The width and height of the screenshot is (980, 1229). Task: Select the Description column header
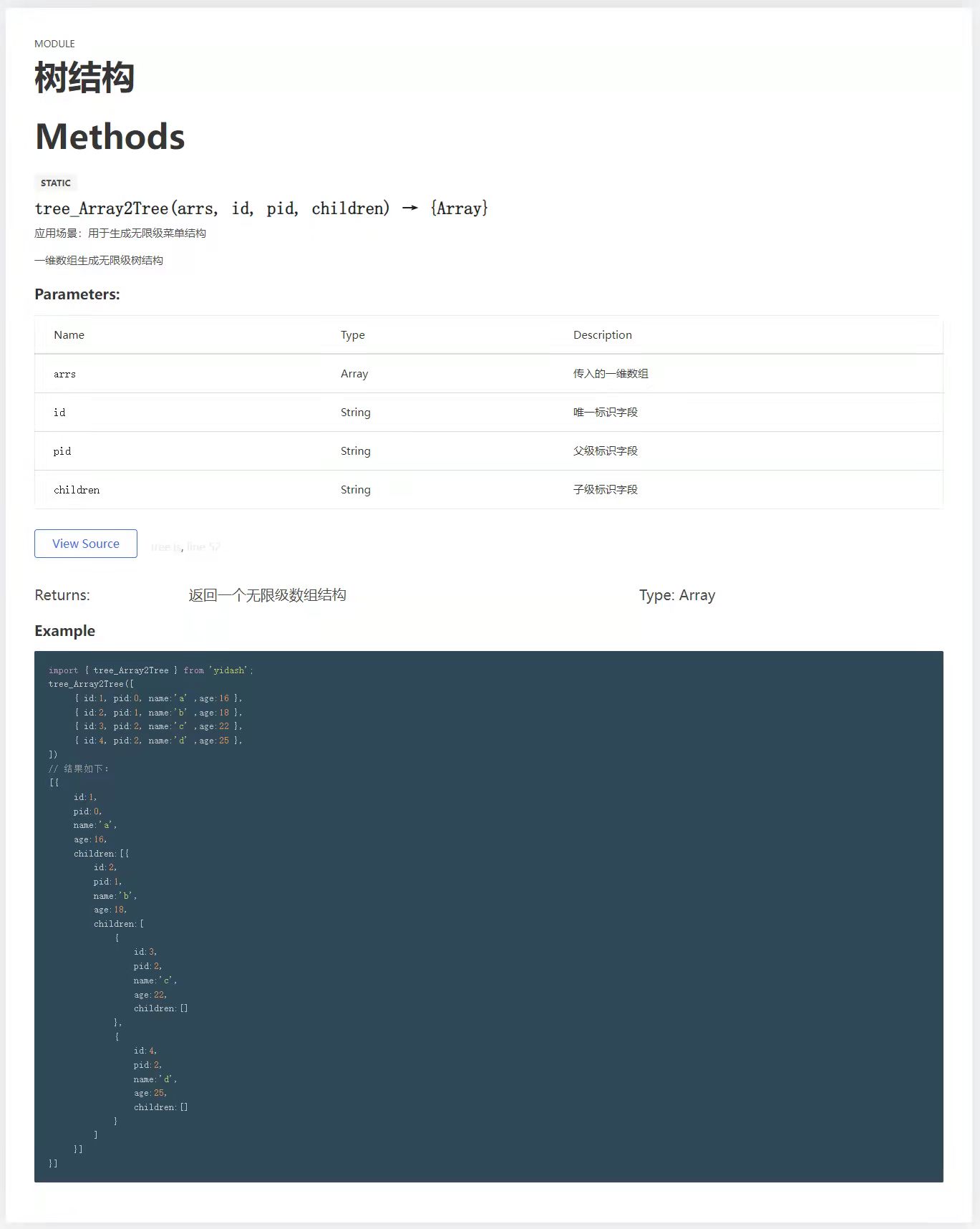(603, 334)
